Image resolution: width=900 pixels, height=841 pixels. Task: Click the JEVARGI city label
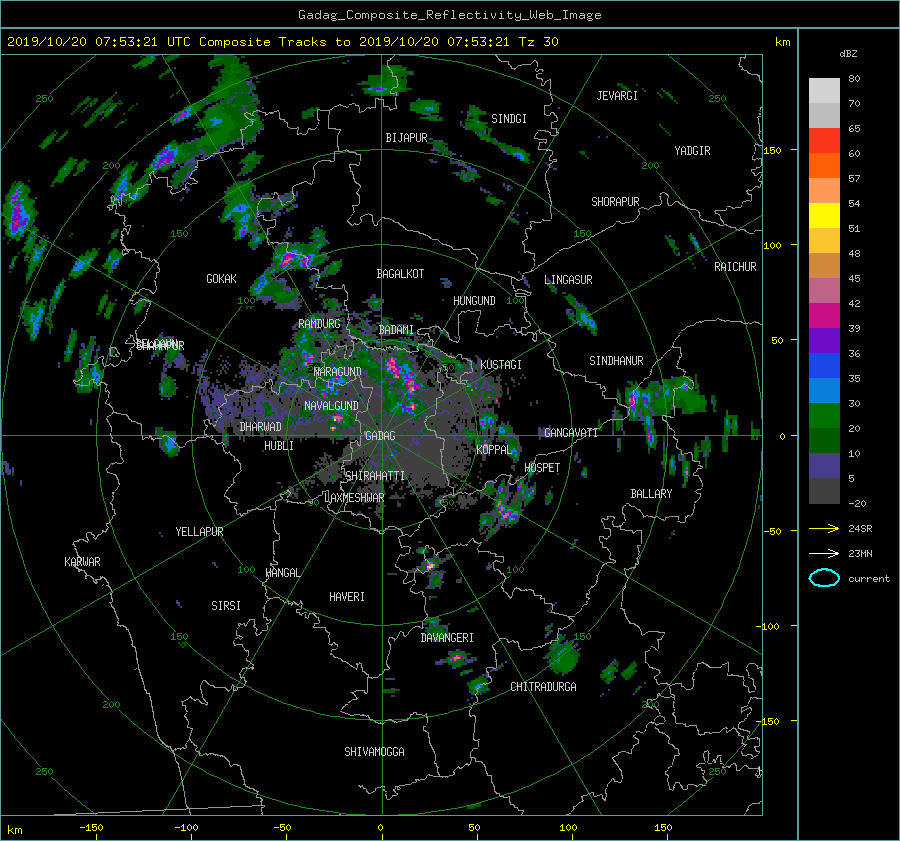(x=617, y=96)
